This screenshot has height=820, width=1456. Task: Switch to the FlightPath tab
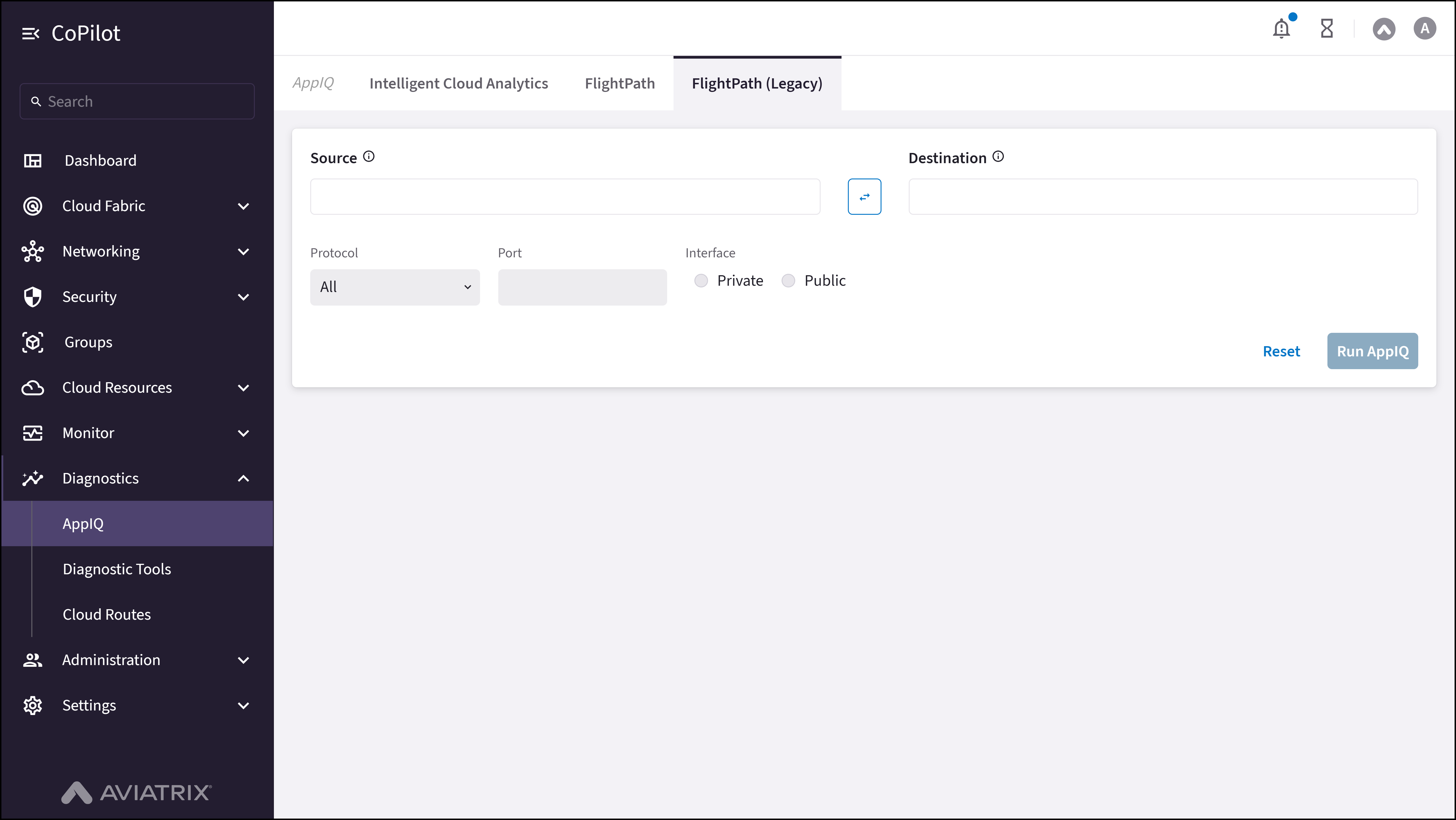620,83
